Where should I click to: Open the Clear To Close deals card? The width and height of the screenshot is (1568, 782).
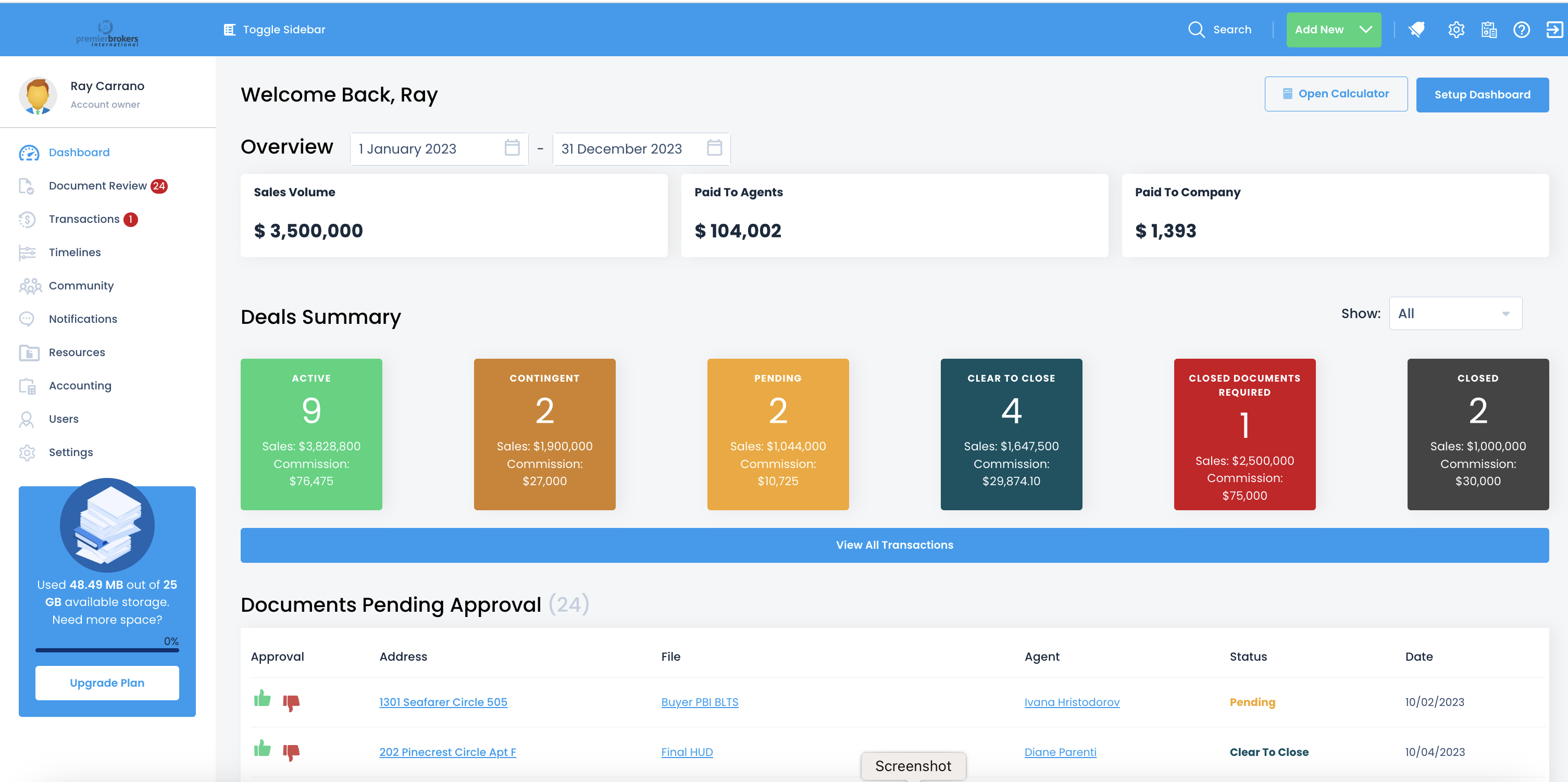click(x=1011, y=435)
